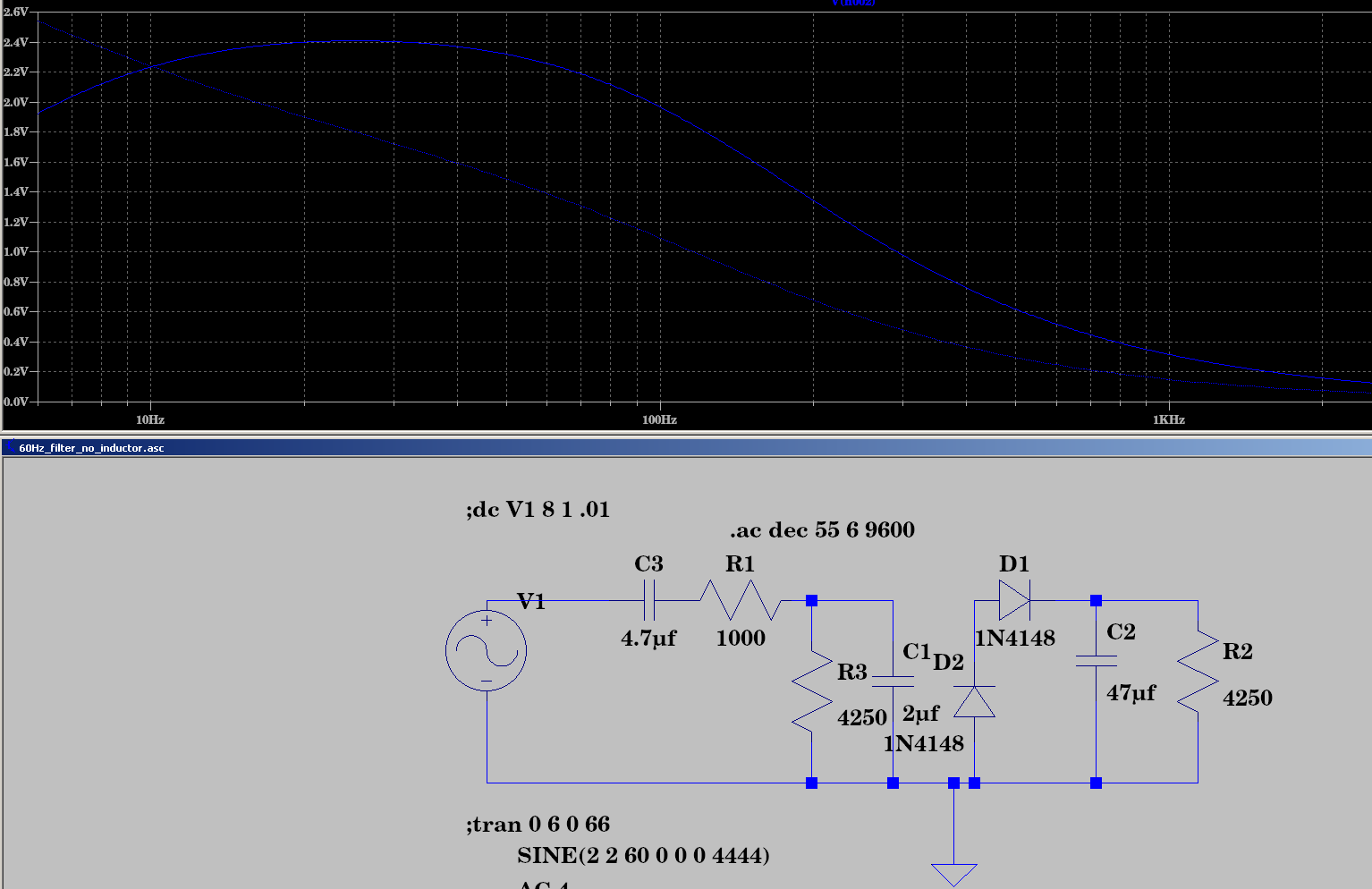This screenshot has height=889, width=1372.
Task: Select the V1 sine voltage source symbol
Action: pos(487,650)
